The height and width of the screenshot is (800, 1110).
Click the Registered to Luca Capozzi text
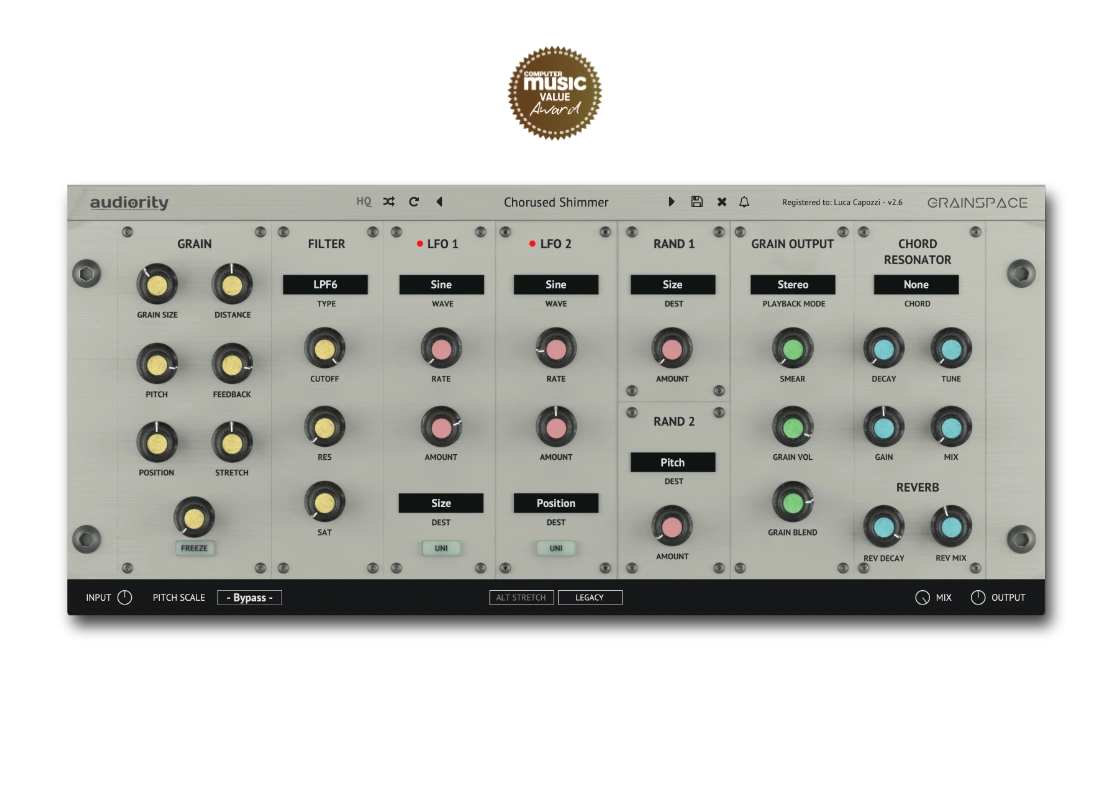(x=842, y=202)
